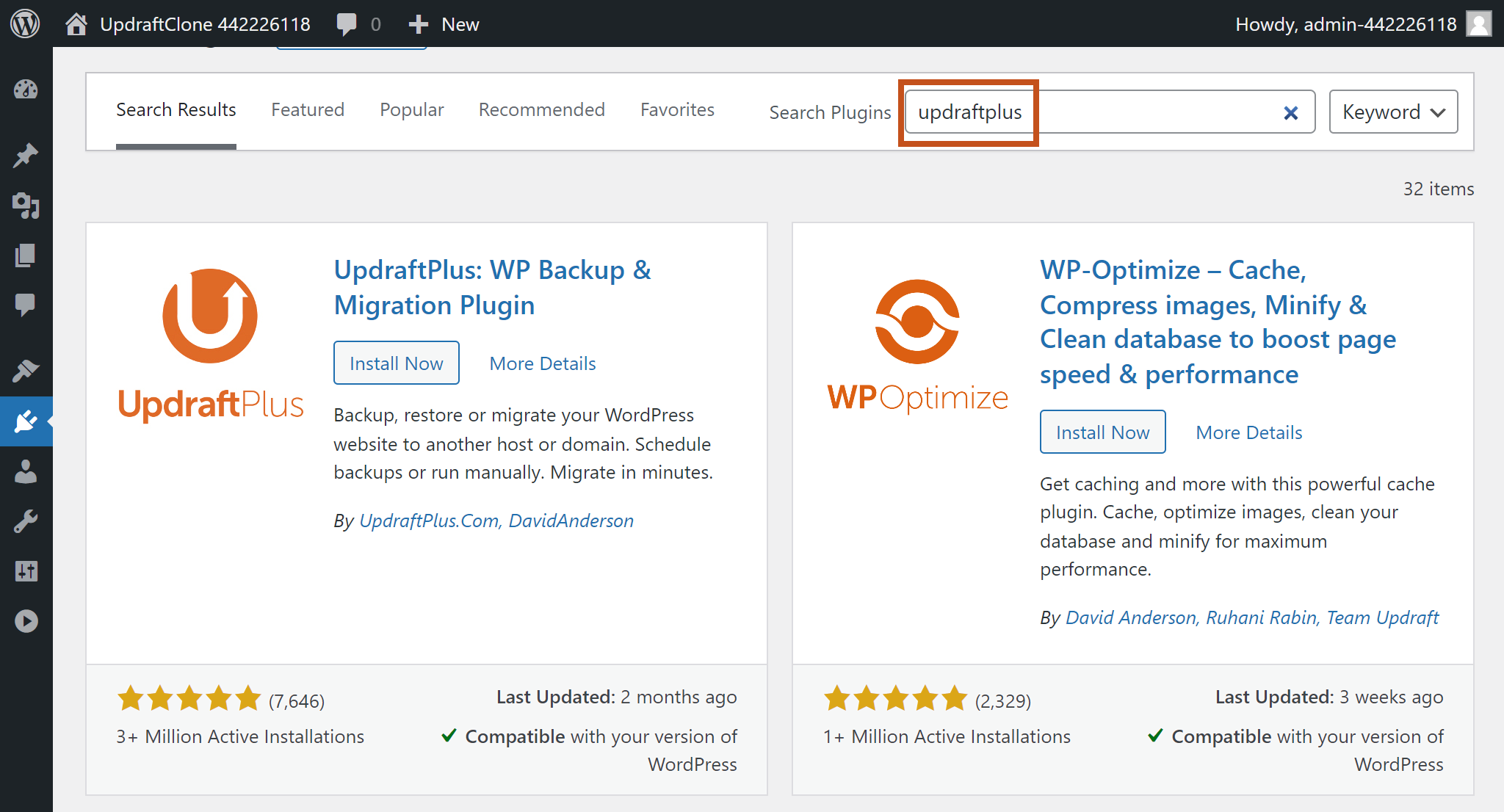
Task: Open New menu in admin bar
Action: (460, 24)
